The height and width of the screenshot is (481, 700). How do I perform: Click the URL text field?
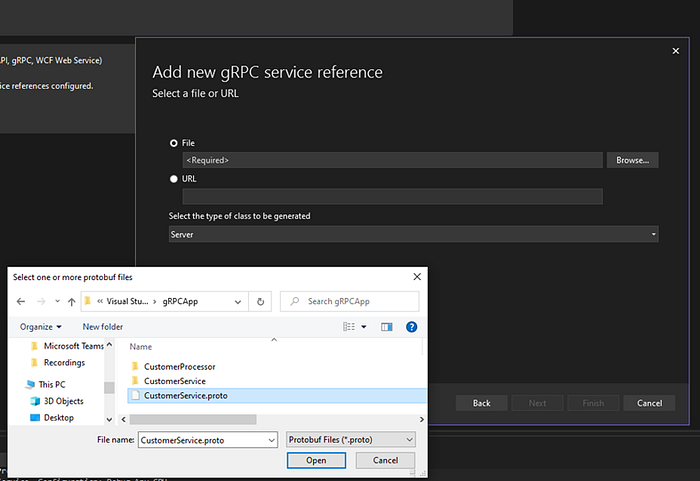pos(392,196)
